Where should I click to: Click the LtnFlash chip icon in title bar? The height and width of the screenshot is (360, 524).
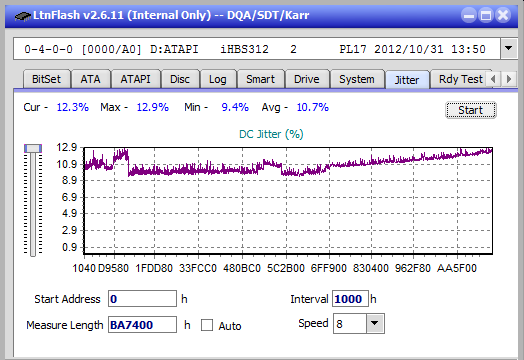[x=23, y=16]
